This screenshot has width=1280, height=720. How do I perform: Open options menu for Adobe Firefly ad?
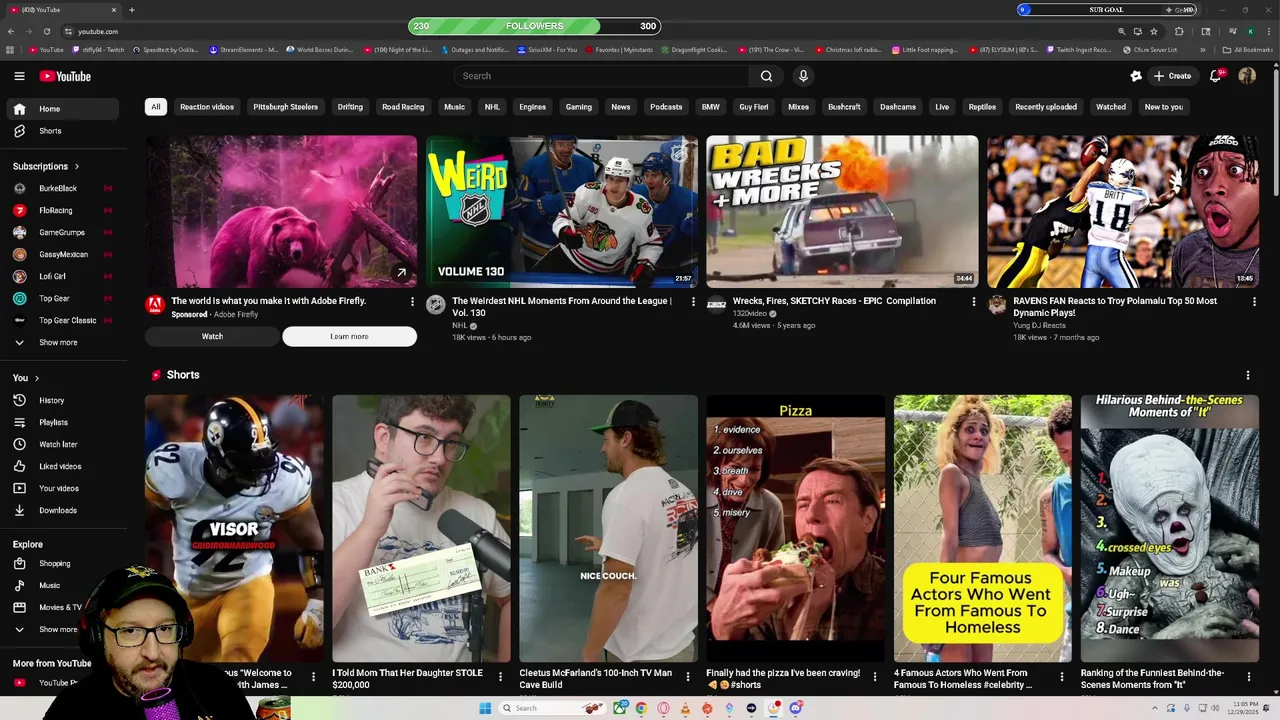[412, 302]
